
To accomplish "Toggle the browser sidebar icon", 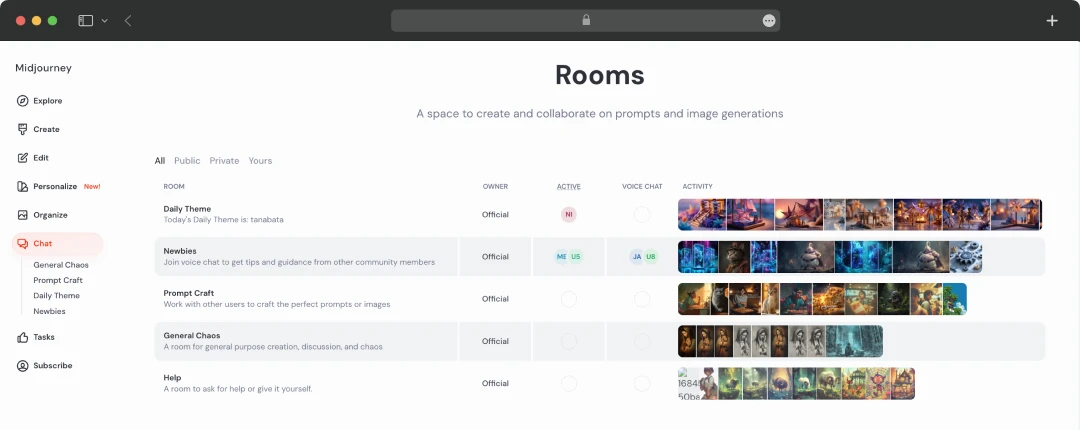I will 85,21.
